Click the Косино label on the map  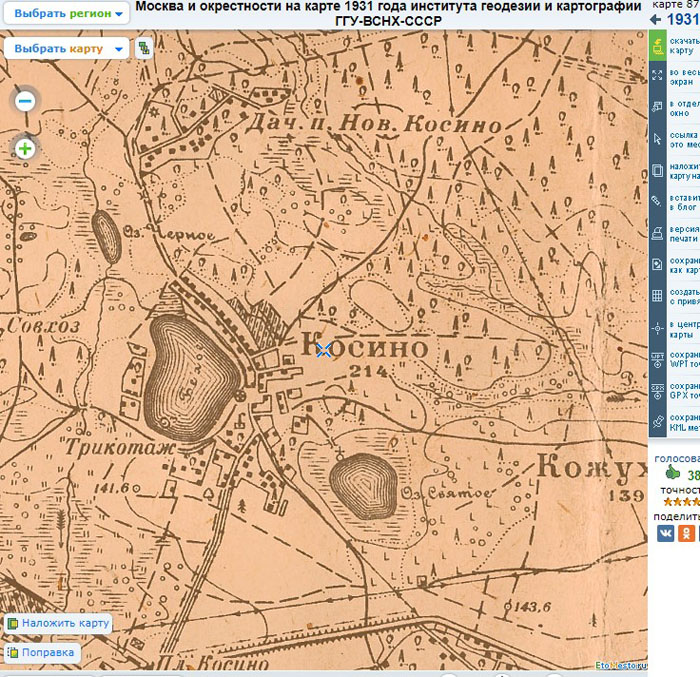(x=365, y=347)
